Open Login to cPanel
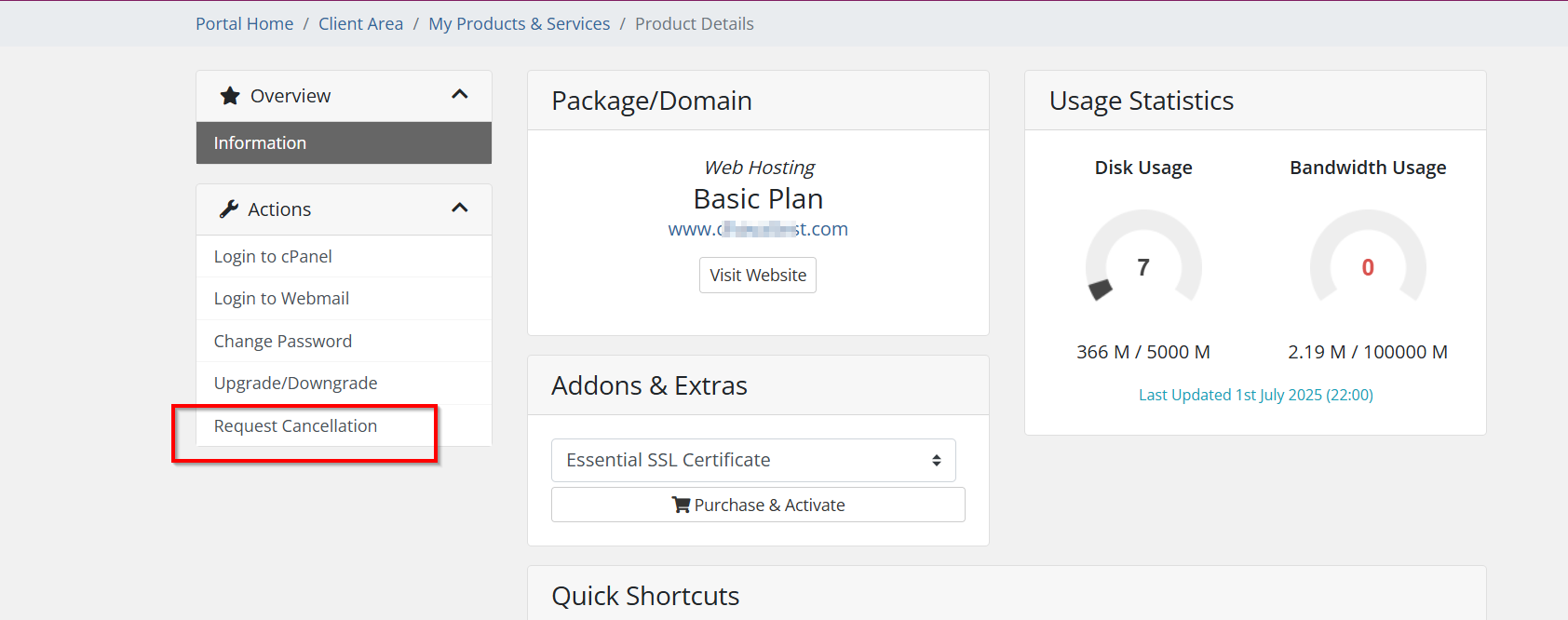 [273, 257]
